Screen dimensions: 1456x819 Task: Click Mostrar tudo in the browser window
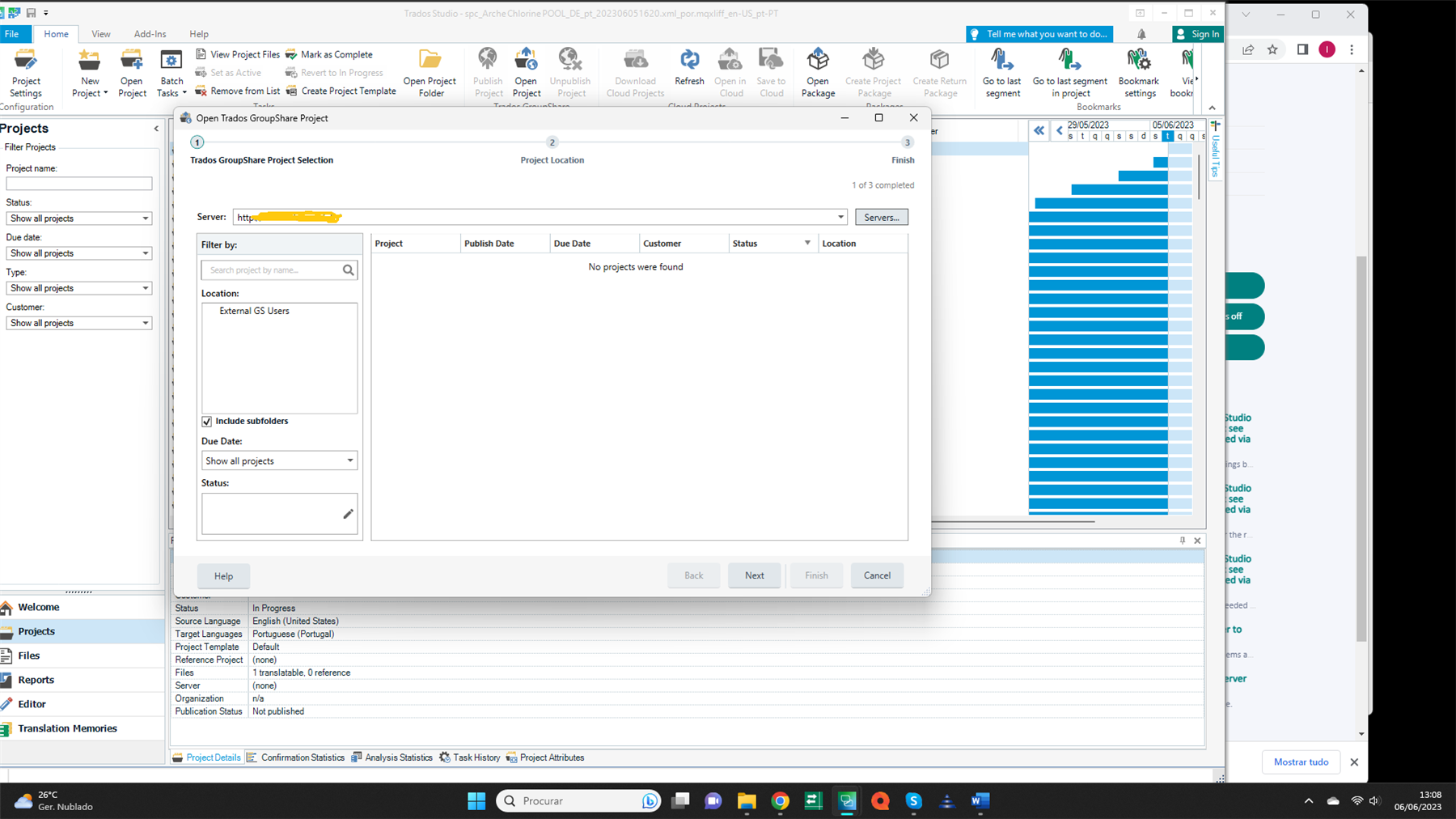(1301, 762)
